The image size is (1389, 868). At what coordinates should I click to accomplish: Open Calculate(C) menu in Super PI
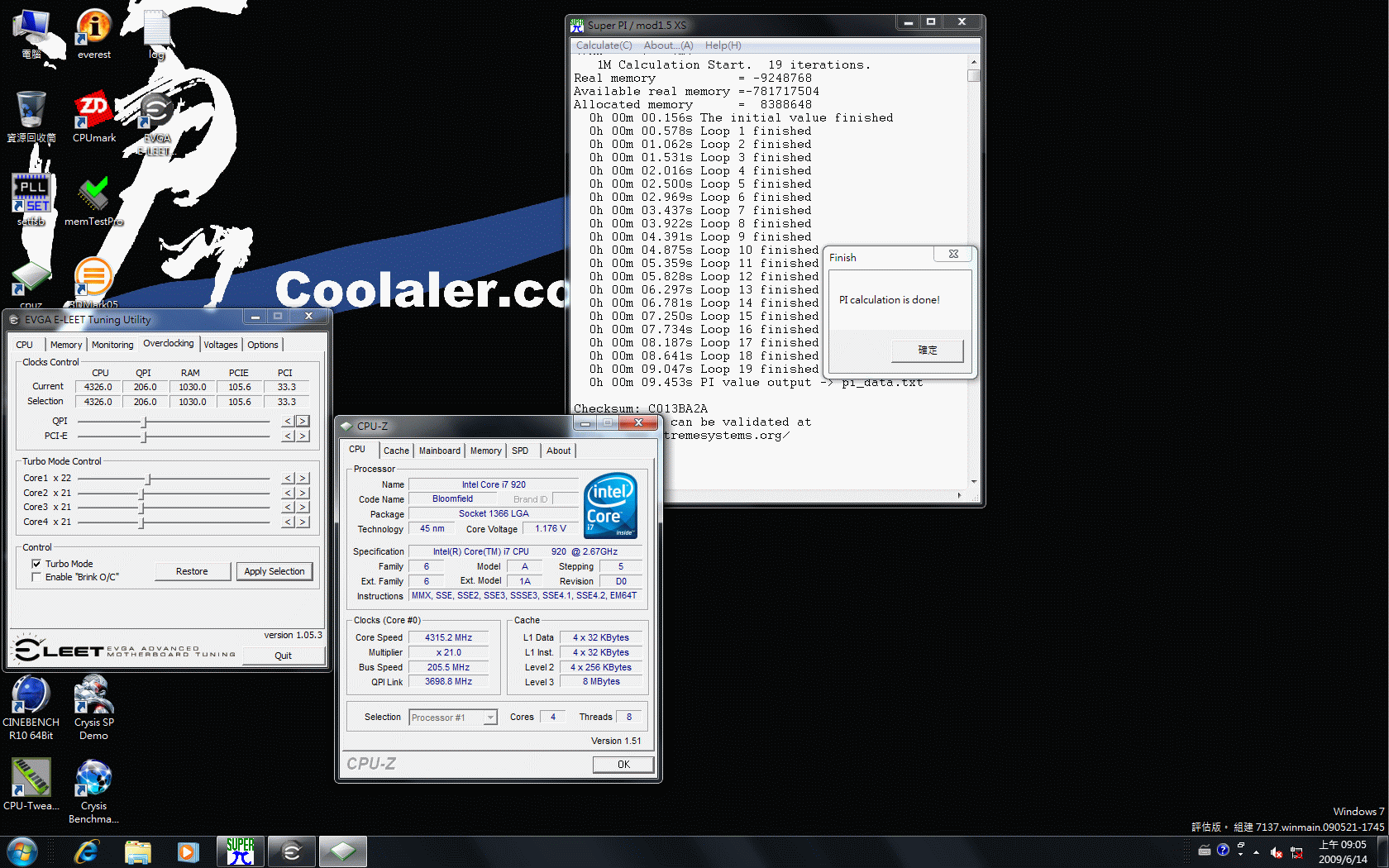click(x=604, y=45)
